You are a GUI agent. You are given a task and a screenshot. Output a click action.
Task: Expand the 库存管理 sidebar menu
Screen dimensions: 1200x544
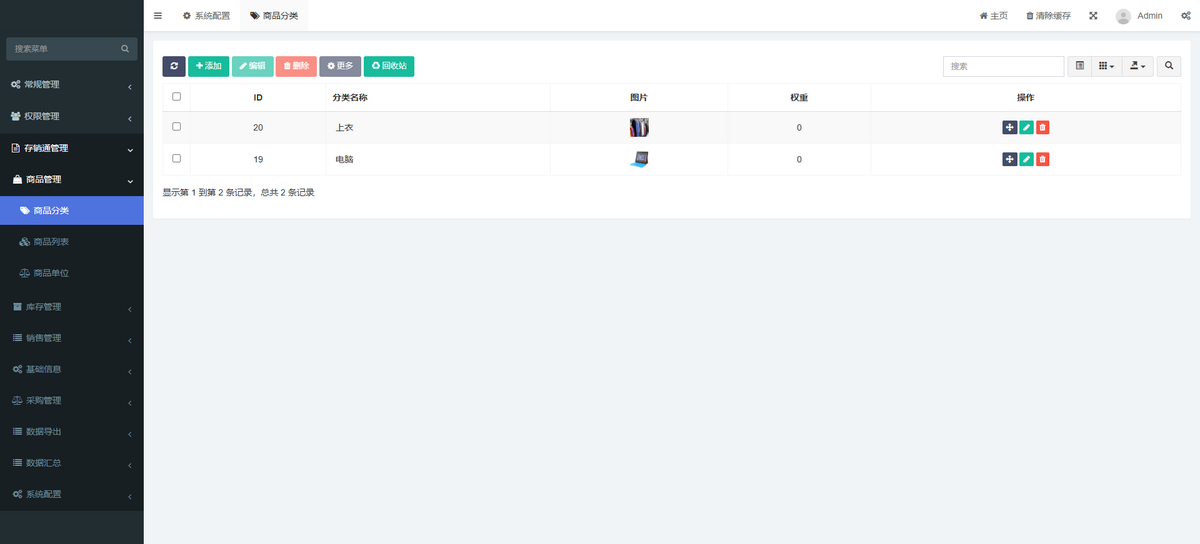point(72,307)
